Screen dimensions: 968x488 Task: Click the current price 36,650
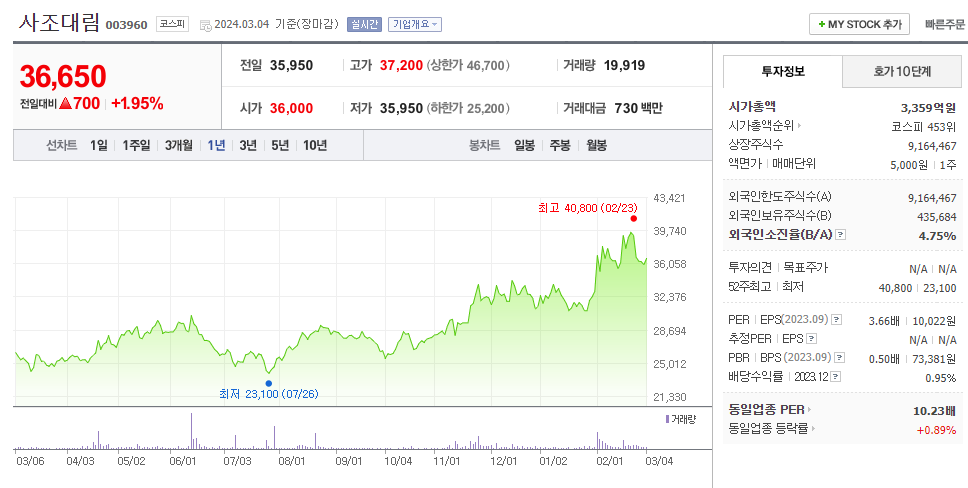pos(63,77)
